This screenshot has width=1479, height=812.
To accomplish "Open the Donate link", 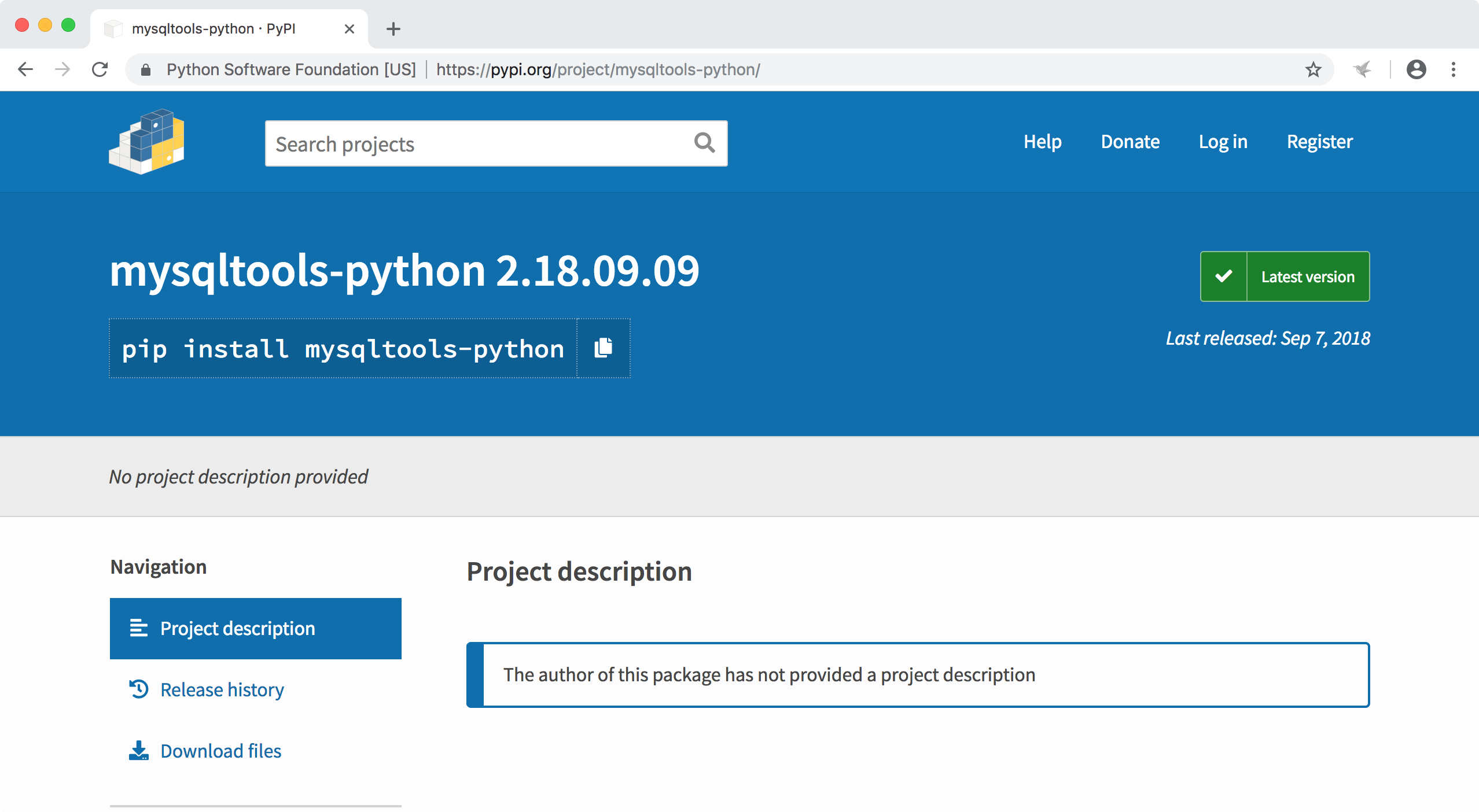I will tap(1130, 142).
